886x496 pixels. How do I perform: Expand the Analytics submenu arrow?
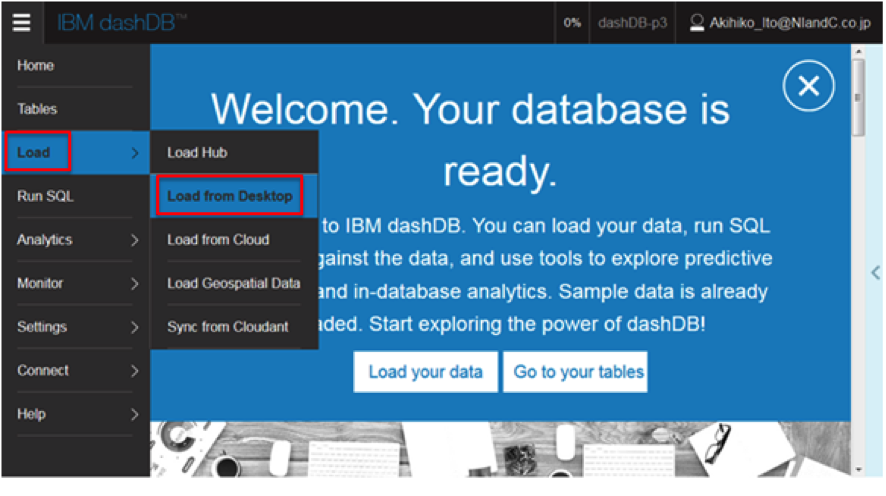pyautogui.click(x=134, y=240)
